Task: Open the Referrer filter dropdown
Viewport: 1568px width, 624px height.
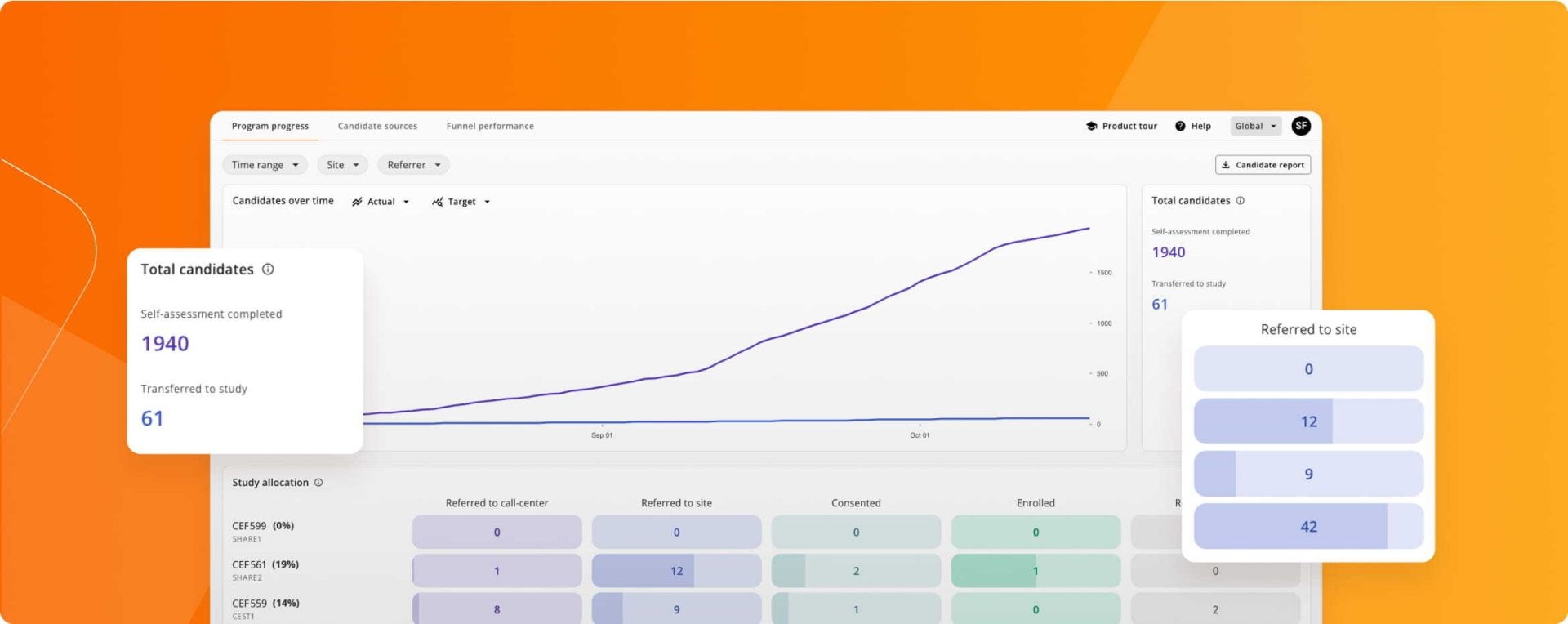Action: coord(413,165)
